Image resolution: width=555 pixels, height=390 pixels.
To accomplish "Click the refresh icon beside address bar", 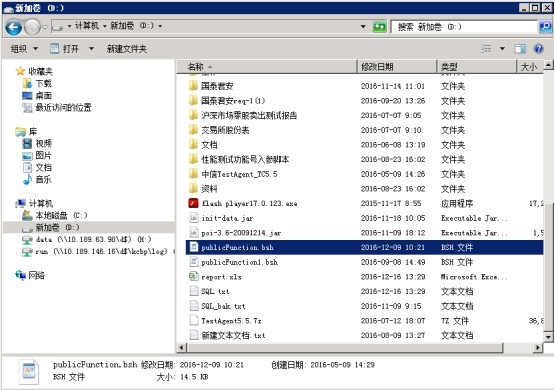I will pyautogui.click(x=379, y=27).
